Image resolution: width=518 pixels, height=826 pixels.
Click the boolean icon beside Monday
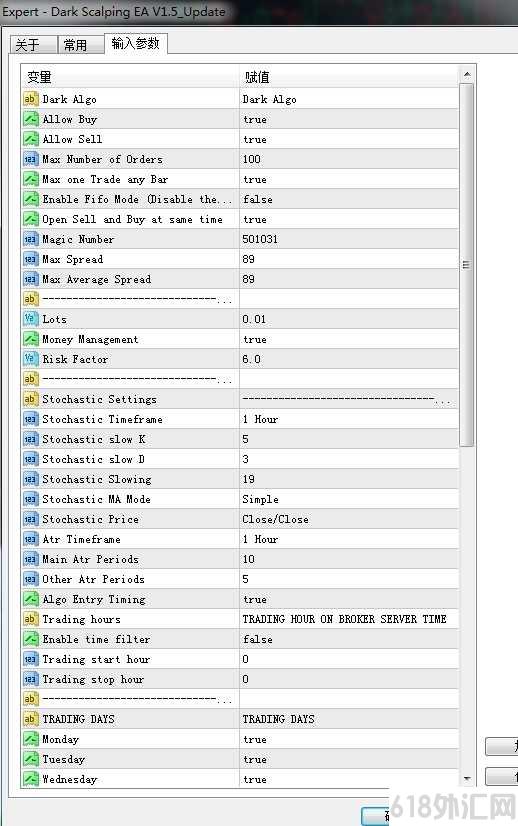pos(31,739)
